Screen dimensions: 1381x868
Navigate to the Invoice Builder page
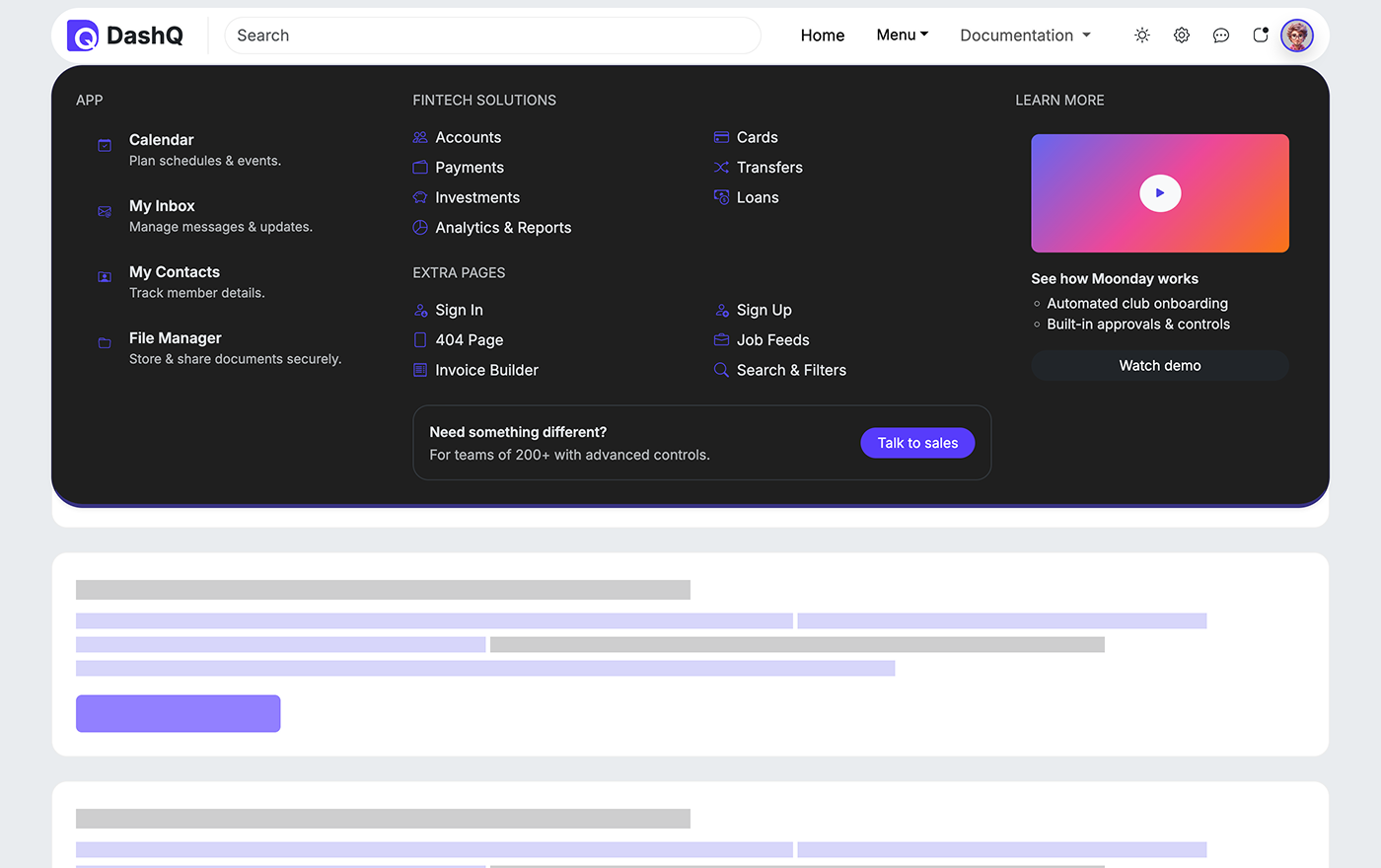(x=486, y=370)
